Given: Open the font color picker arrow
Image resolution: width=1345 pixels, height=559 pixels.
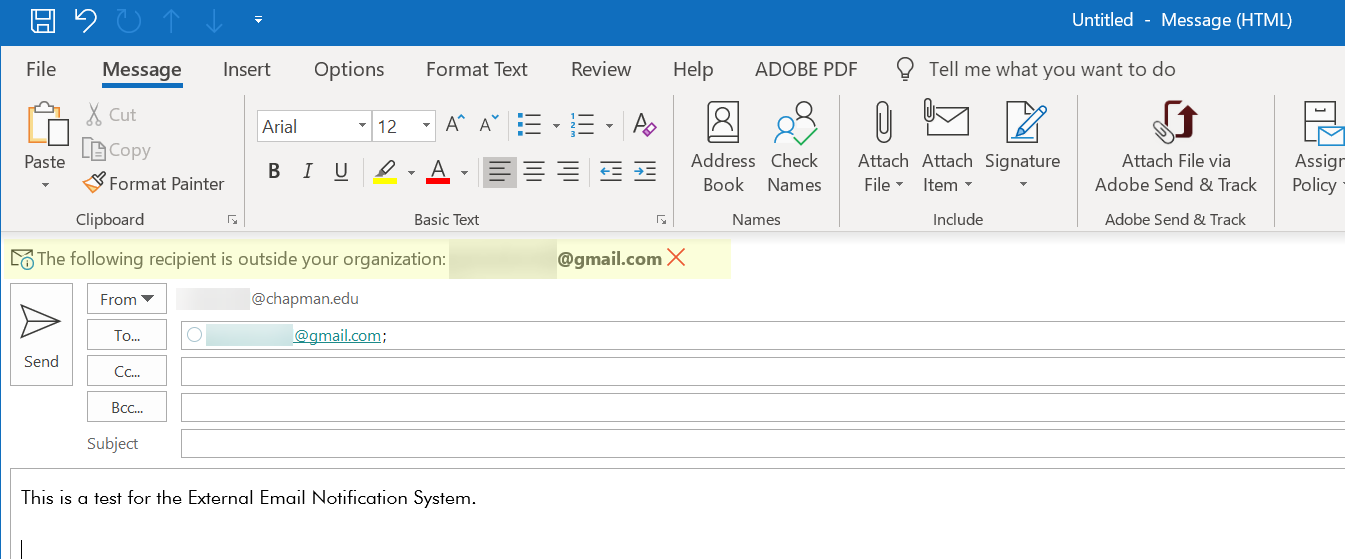Looking at the screenshot, I should (x=464, y=173).
